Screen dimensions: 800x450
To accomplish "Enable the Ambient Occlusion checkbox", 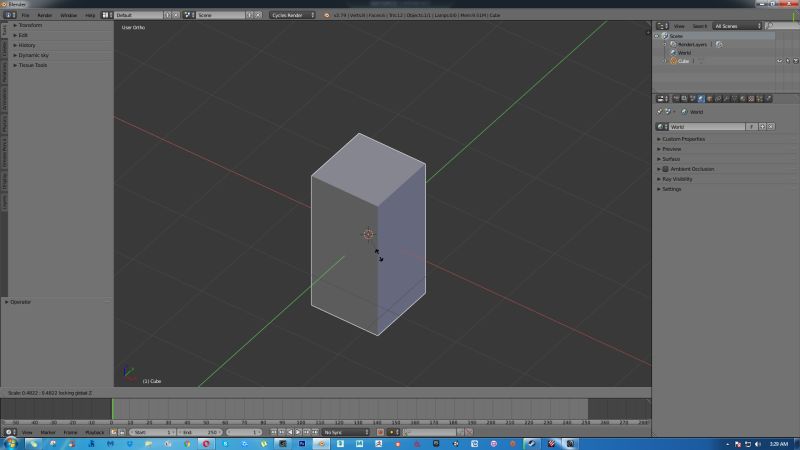I will click(665, 169).
